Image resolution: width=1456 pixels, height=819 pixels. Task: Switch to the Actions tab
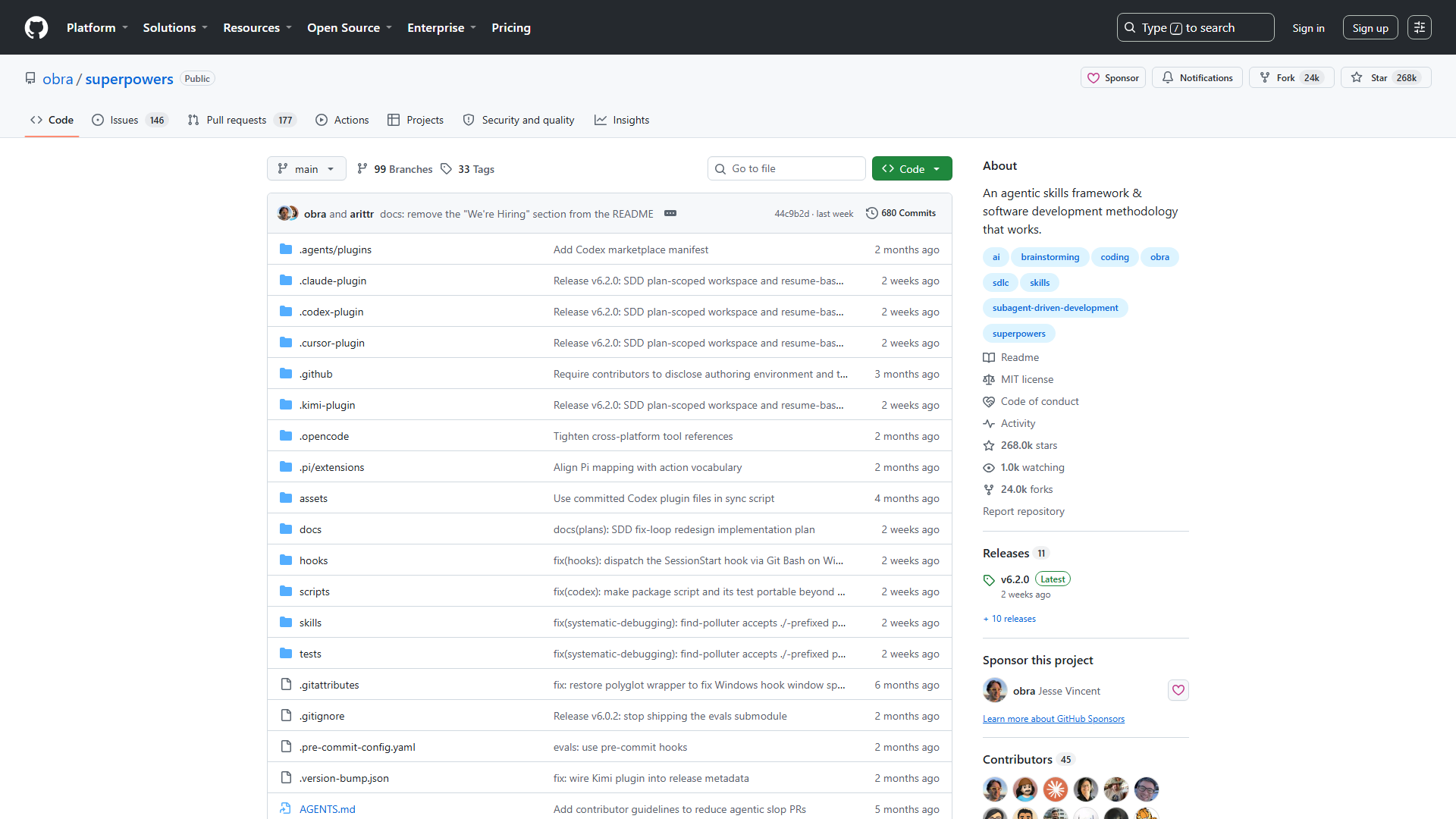pos(342,120)
